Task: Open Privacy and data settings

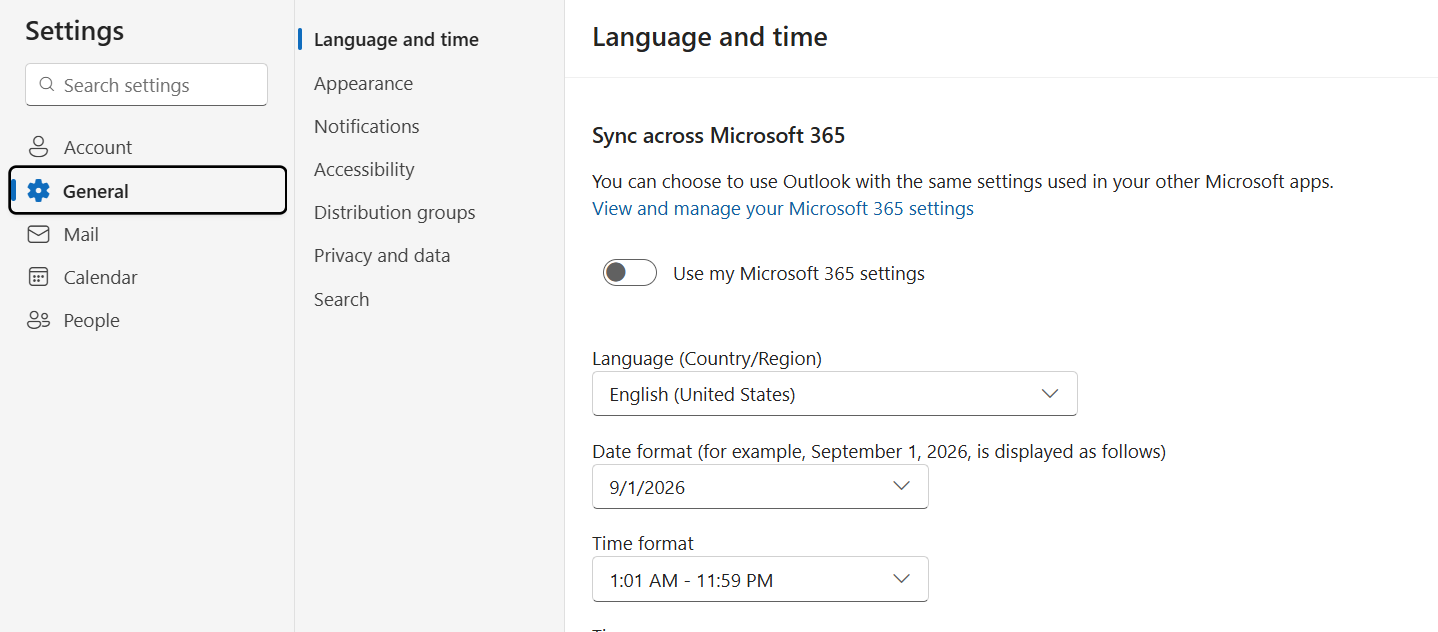Action: (382, 255)
